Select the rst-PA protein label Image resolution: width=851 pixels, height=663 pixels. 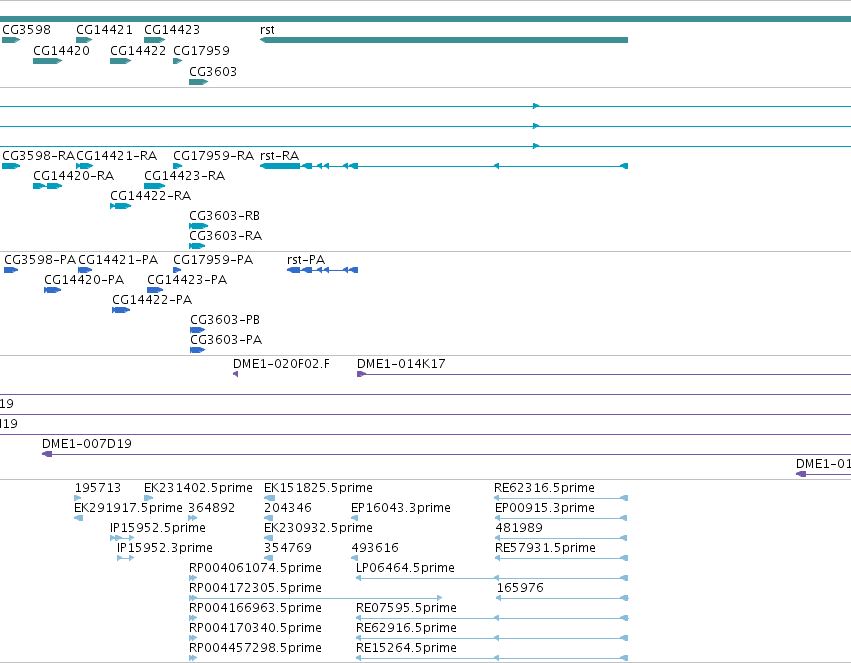(x=306, y=260)
